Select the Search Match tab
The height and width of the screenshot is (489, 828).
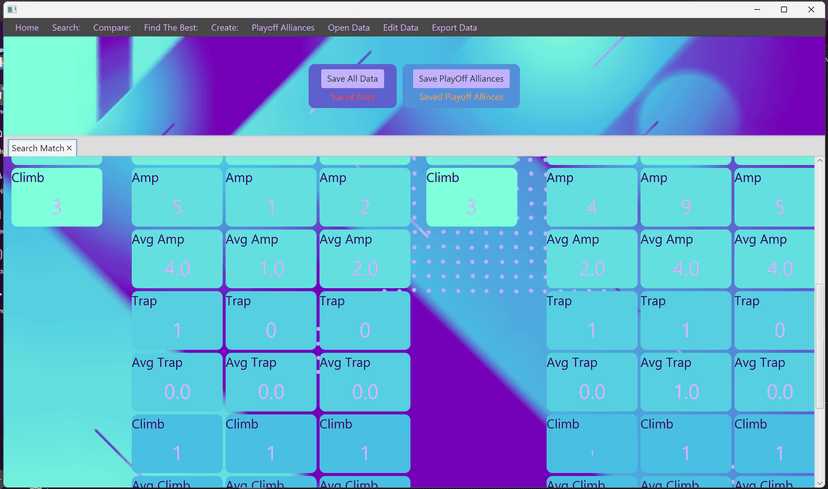[38, 148]
